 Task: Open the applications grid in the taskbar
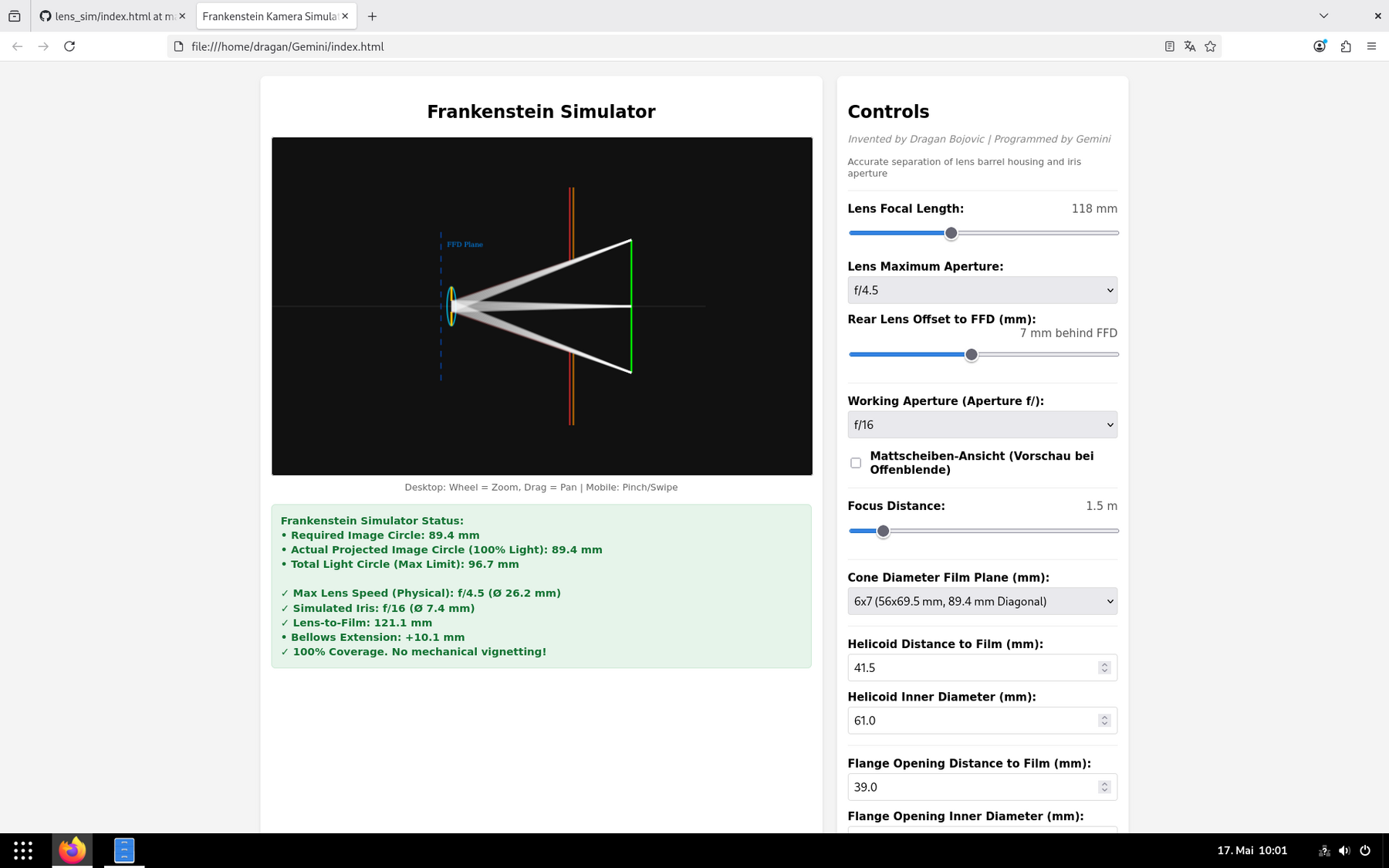23,850
